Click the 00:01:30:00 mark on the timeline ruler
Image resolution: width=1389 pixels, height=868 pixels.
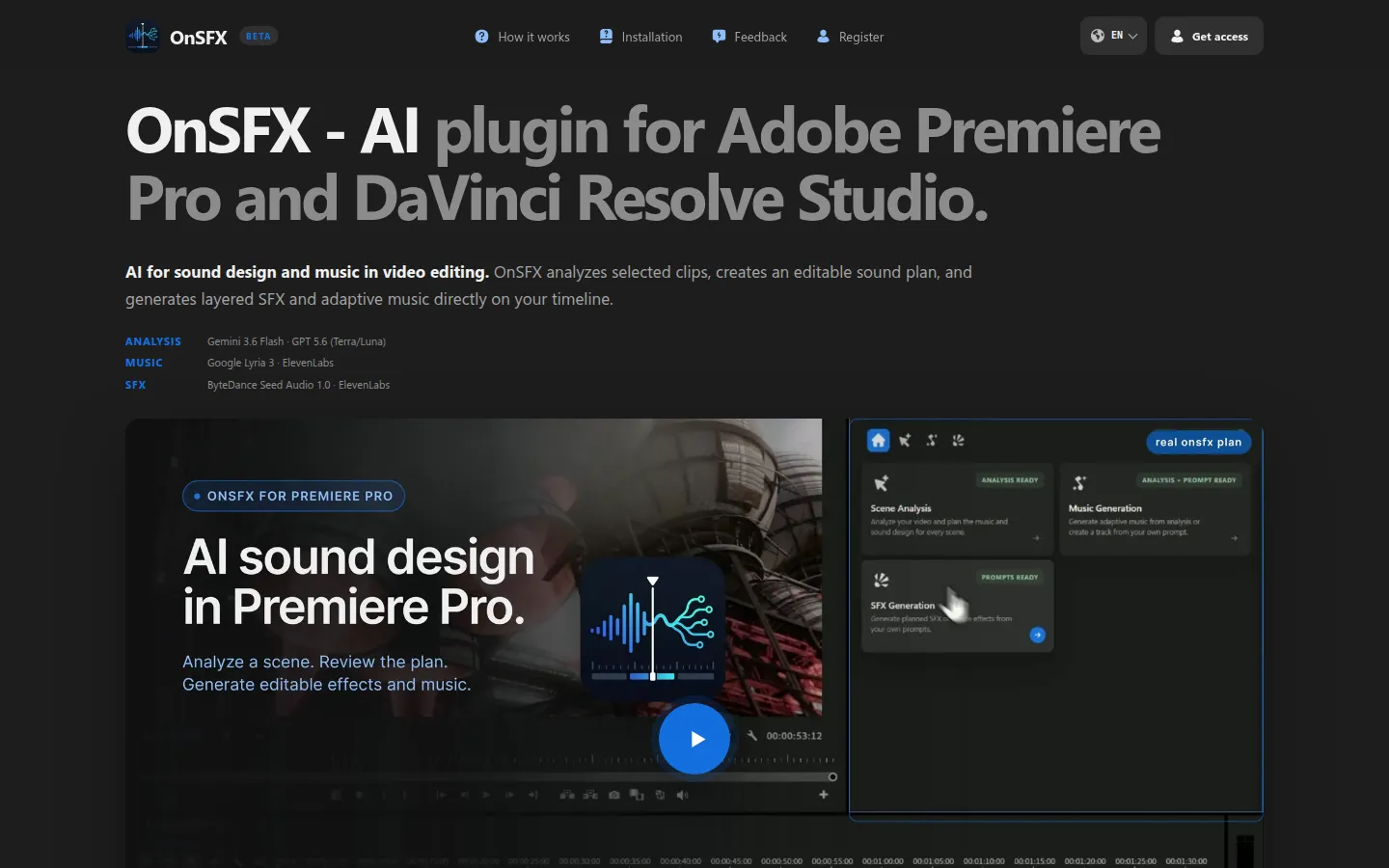coord(1186,861)
